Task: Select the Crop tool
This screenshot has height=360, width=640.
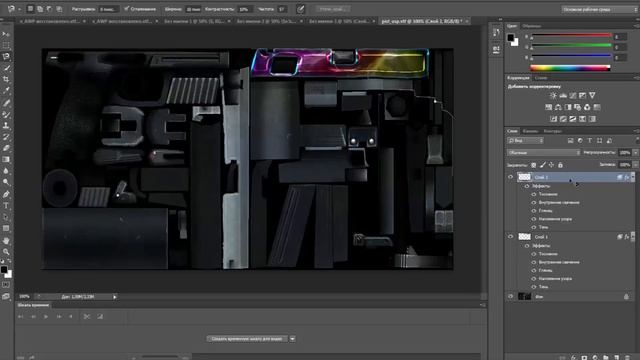Action: pyautogui.click(x=6, y=79)
